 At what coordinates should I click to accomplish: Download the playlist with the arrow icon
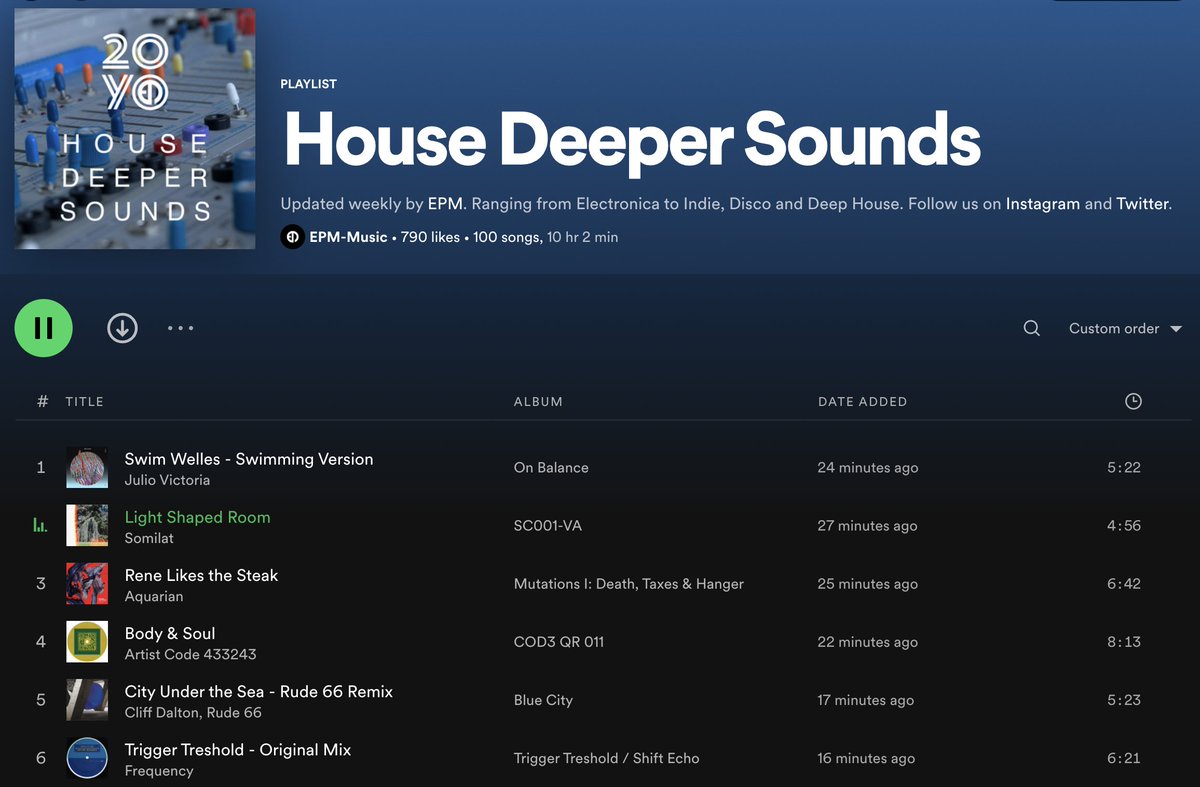pos(122,328)
